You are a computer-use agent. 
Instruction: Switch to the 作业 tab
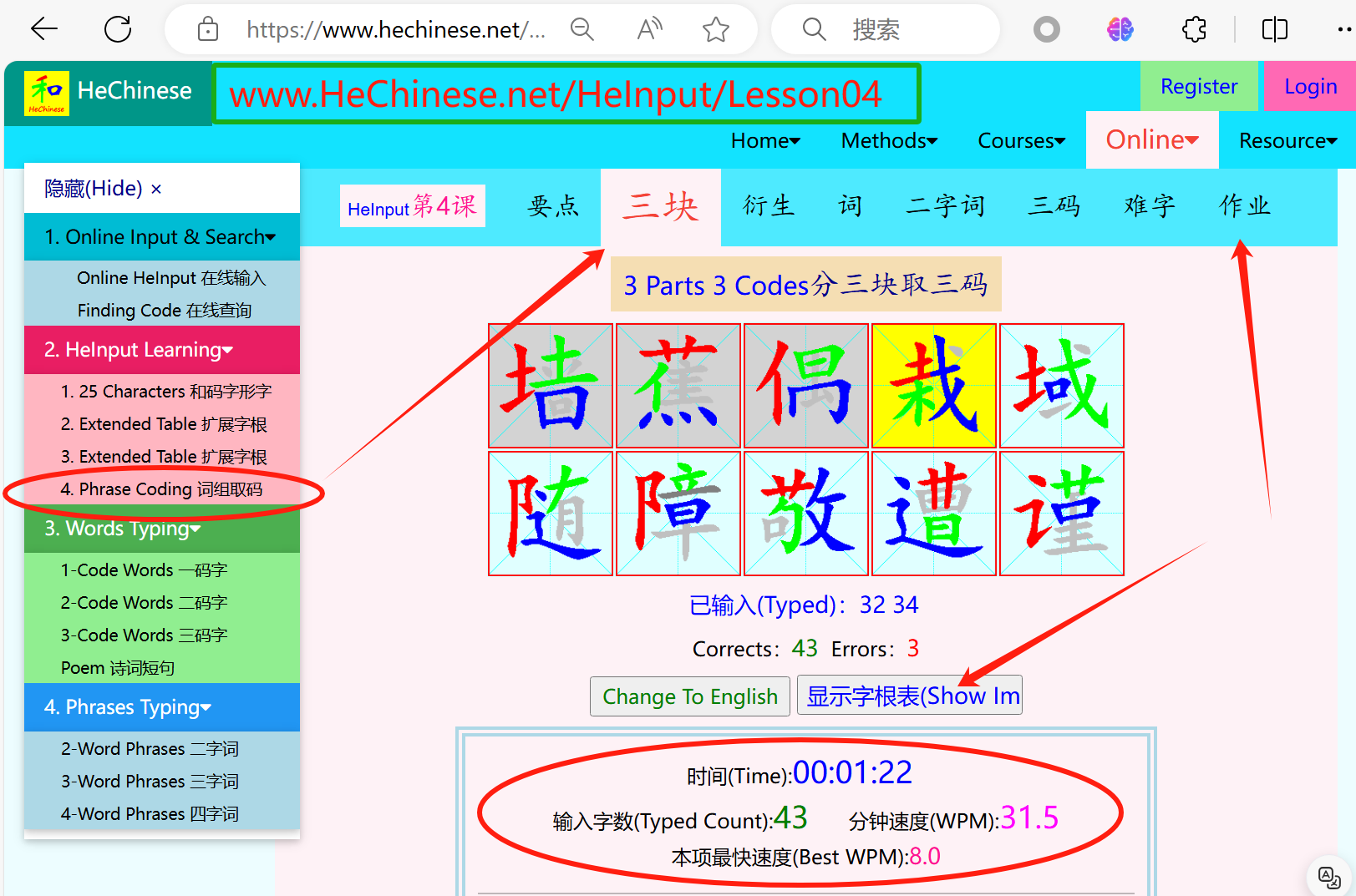[x=1245, y=205]
